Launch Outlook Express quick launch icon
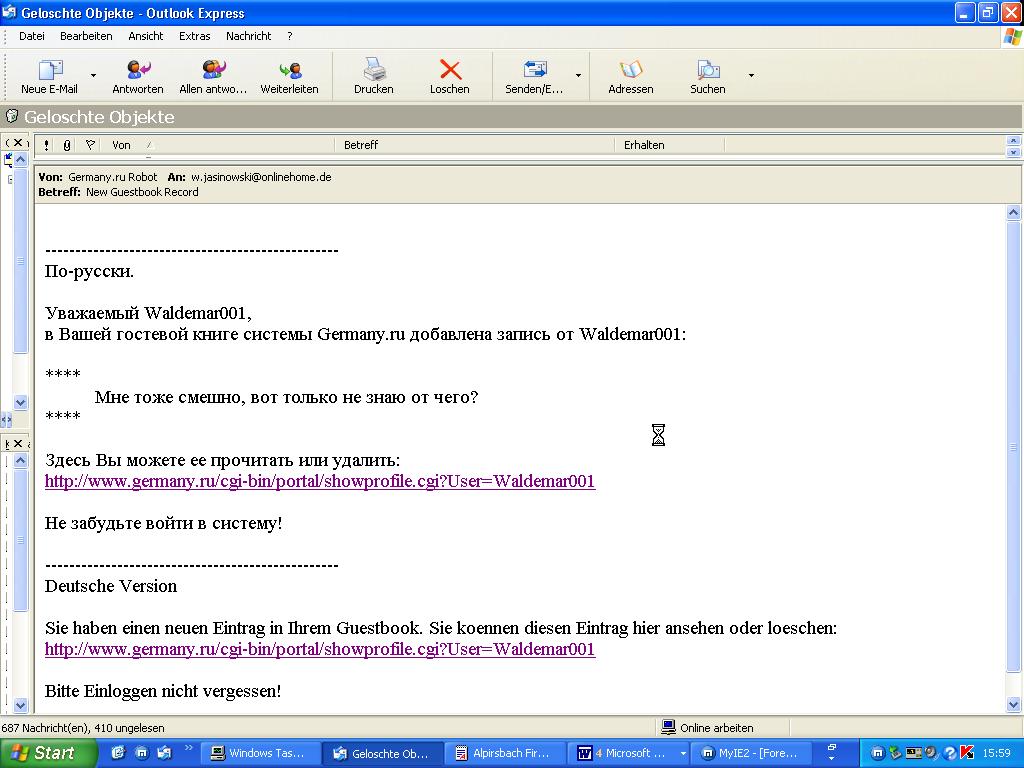Image resolution: width=1024 pixels, height=768 pixels. click(164, 753)
